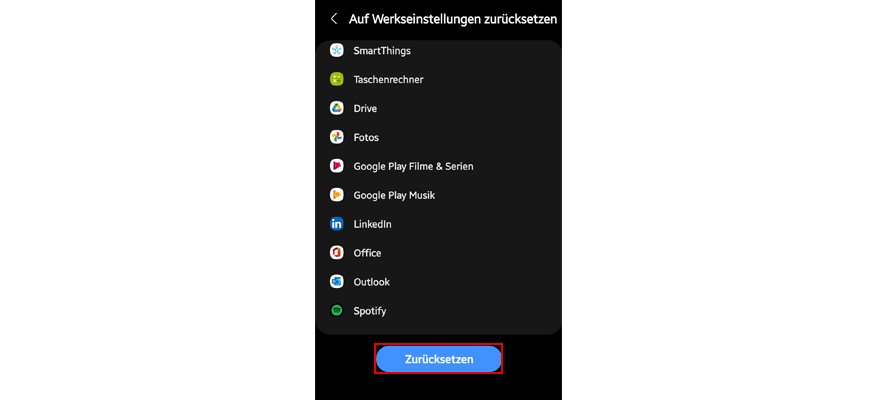
Task: Select the Drive entry text
Action: coord(365,109)
